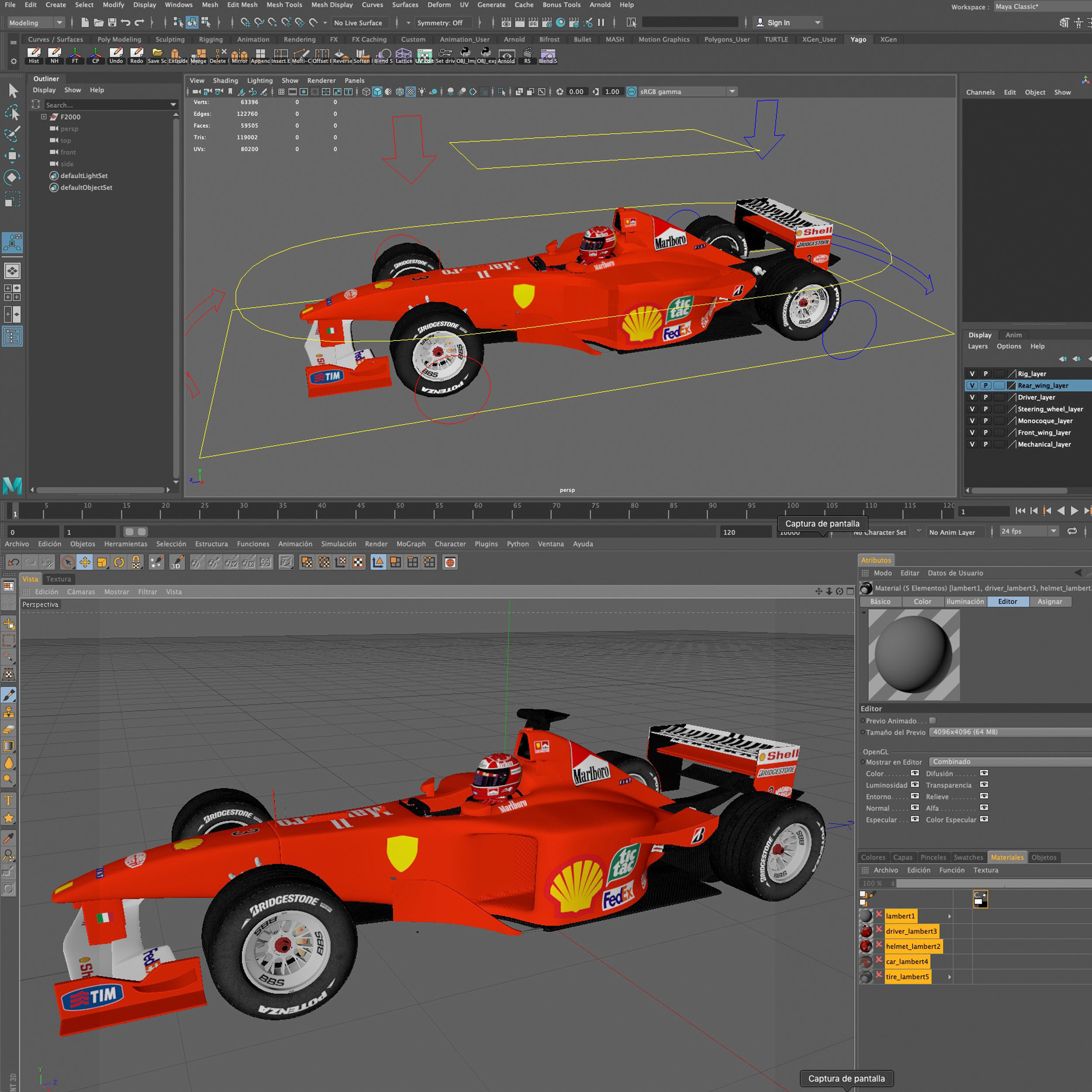Click the FT freeze transform shelf icon

[x=75, y=55]
